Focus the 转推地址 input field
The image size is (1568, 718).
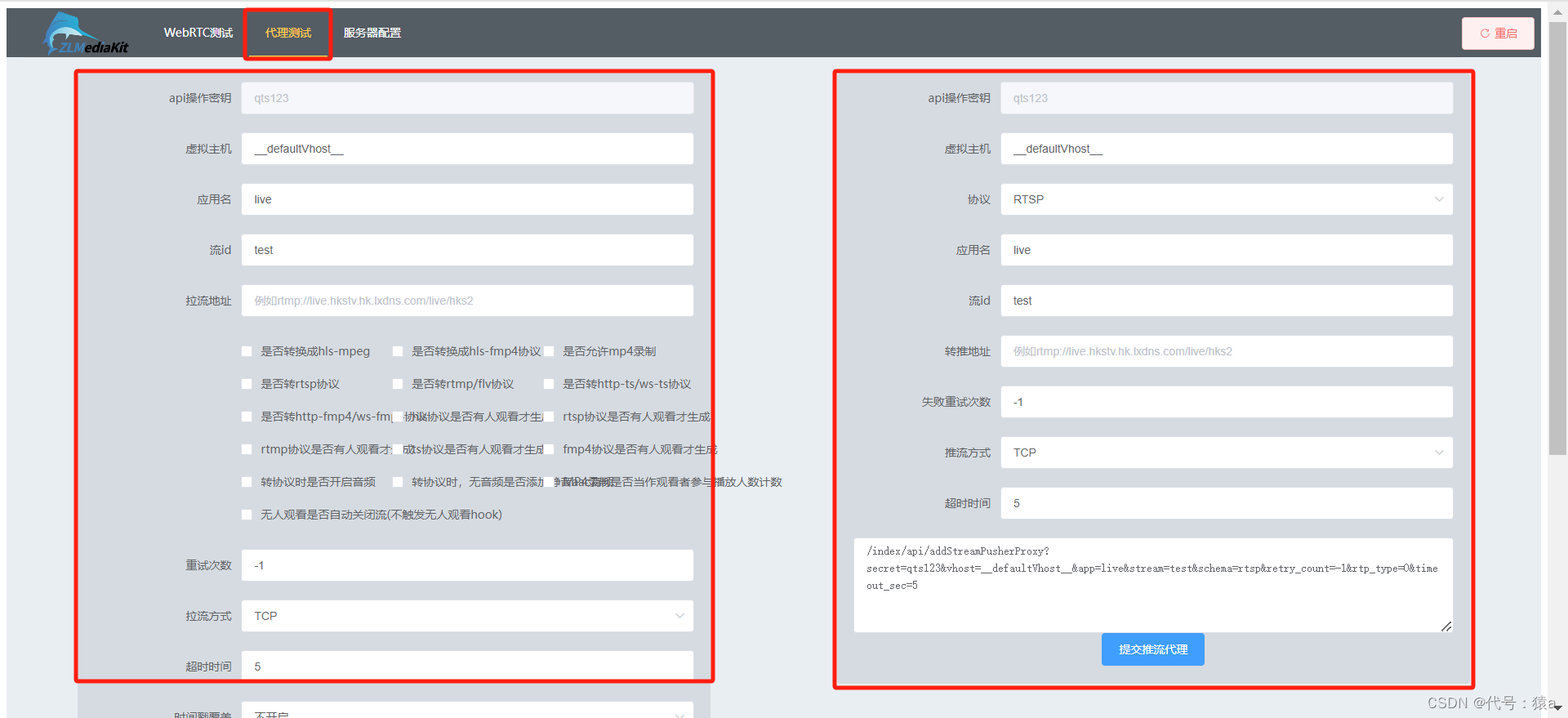(x=1227, y=351)
